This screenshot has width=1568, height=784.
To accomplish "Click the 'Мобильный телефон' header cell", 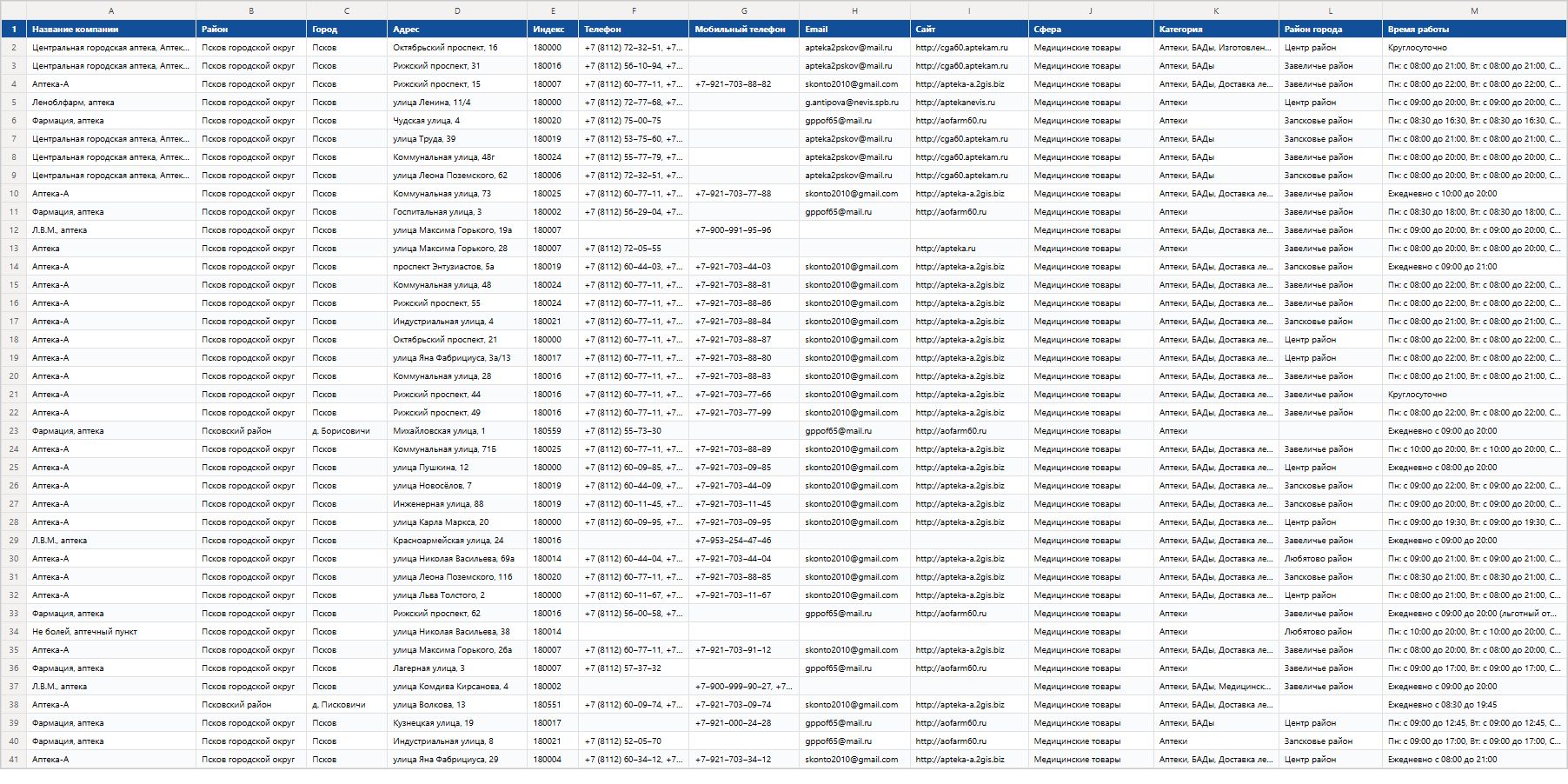I will pos(744,29).
